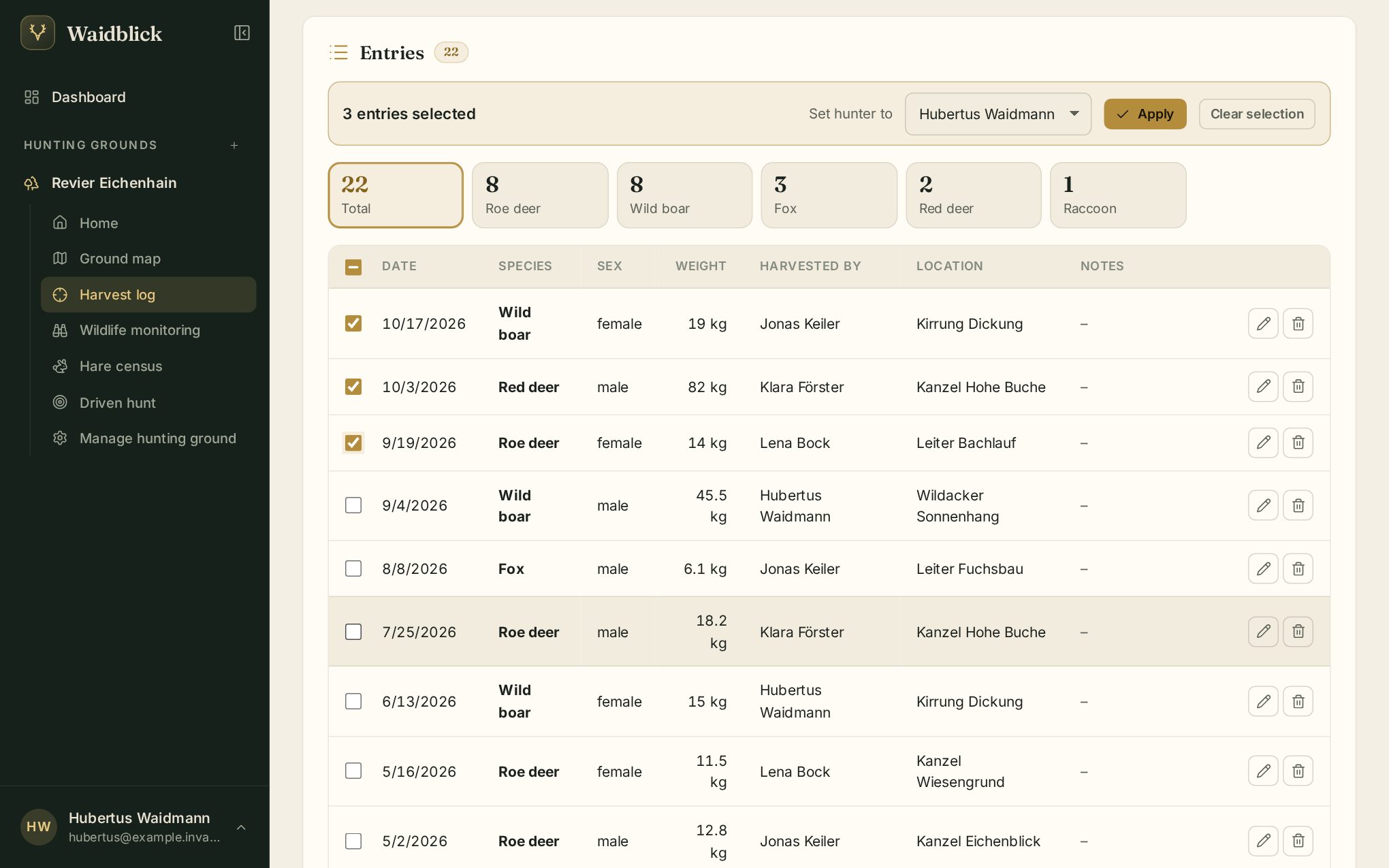Filter entries by Wild boar card
The height and width of the screenshot is (868, 1389).
684,195
